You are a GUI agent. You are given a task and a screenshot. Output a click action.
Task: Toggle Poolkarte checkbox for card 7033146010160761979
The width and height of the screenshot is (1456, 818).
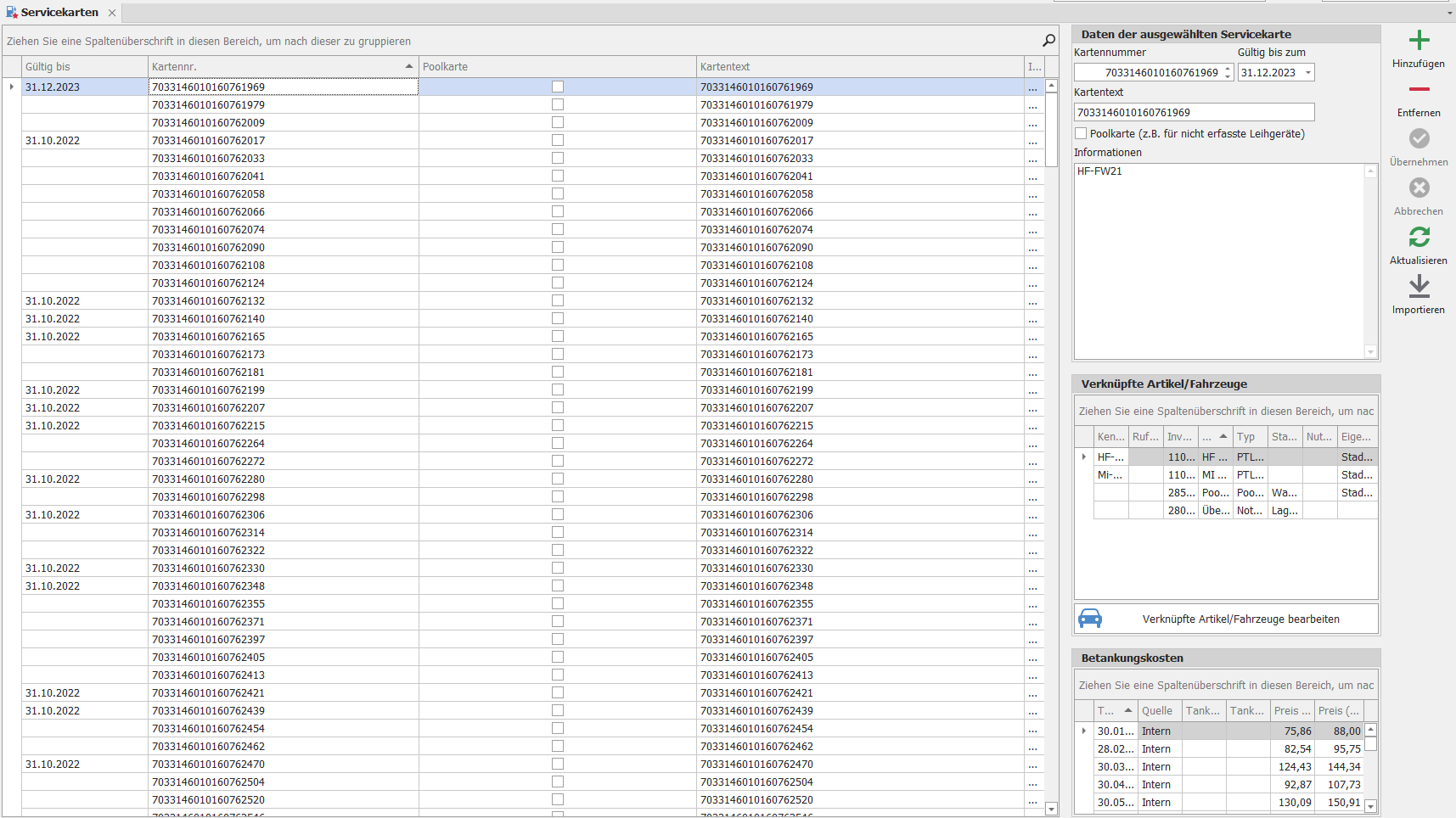(x=558, y=104)
